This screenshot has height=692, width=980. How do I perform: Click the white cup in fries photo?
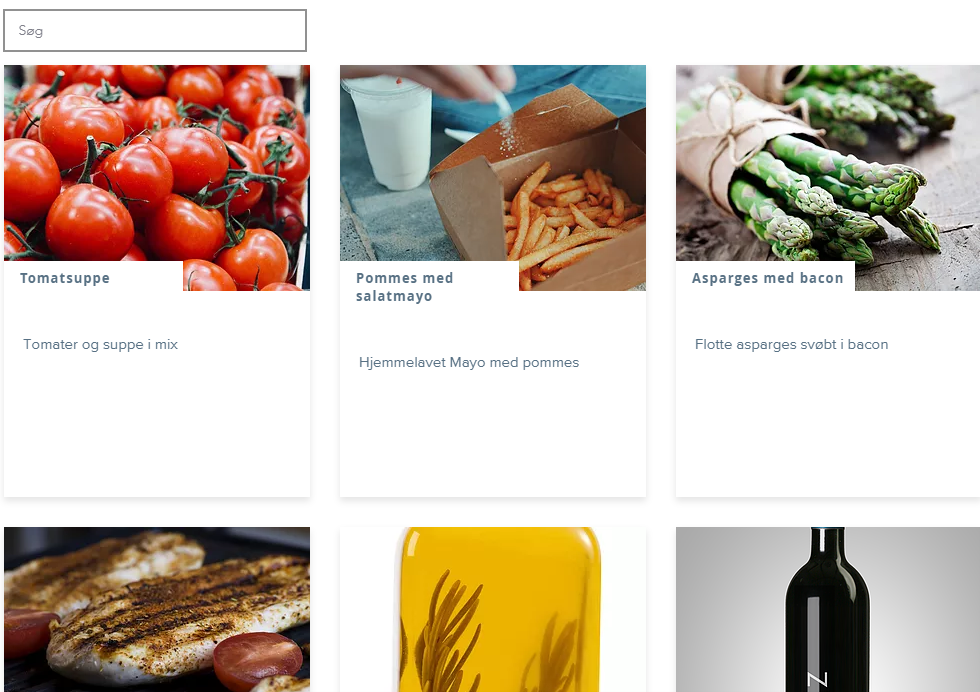[389, 133]
